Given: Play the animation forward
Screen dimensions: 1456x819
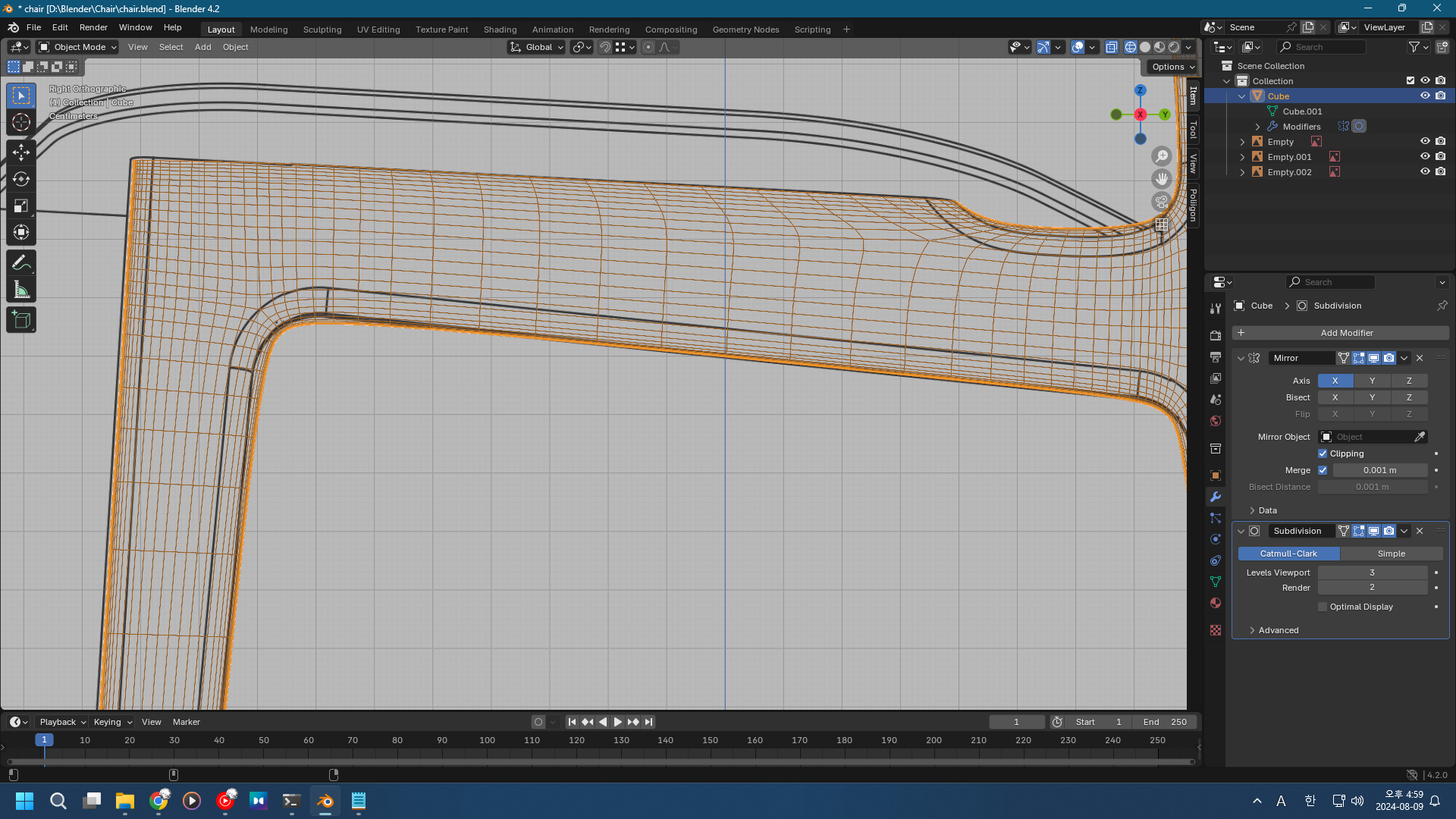Looking at the screenshot, I should pyautogui.click(x=618, y=722).
